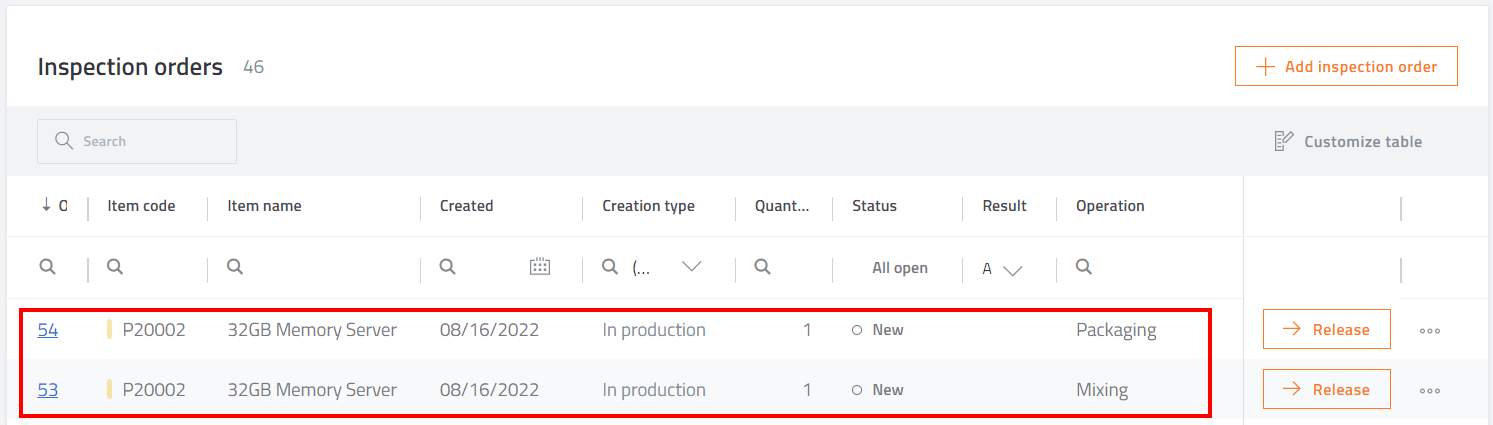The image size is (1493, 425).
Task: Click Customize table
Action: point(1348,142)
